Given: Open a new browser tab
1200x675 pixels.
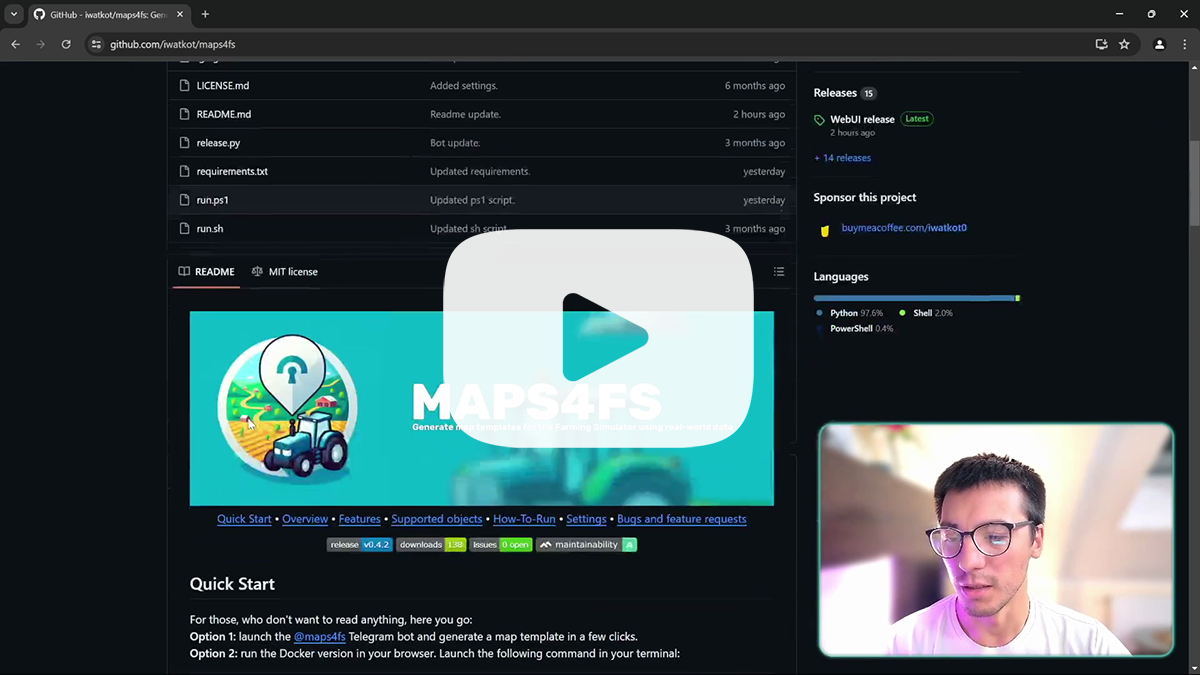Looking at the screenshot, I should (205, 14).
